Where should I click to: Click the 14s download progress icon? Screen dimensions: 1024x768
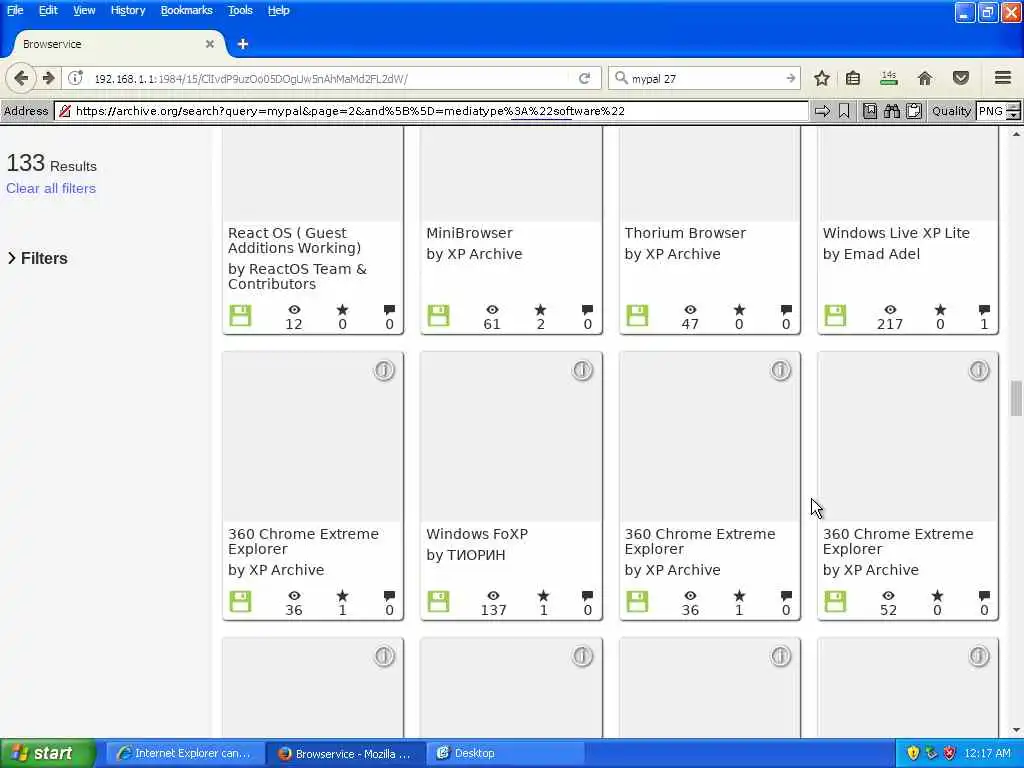[889, 78]
